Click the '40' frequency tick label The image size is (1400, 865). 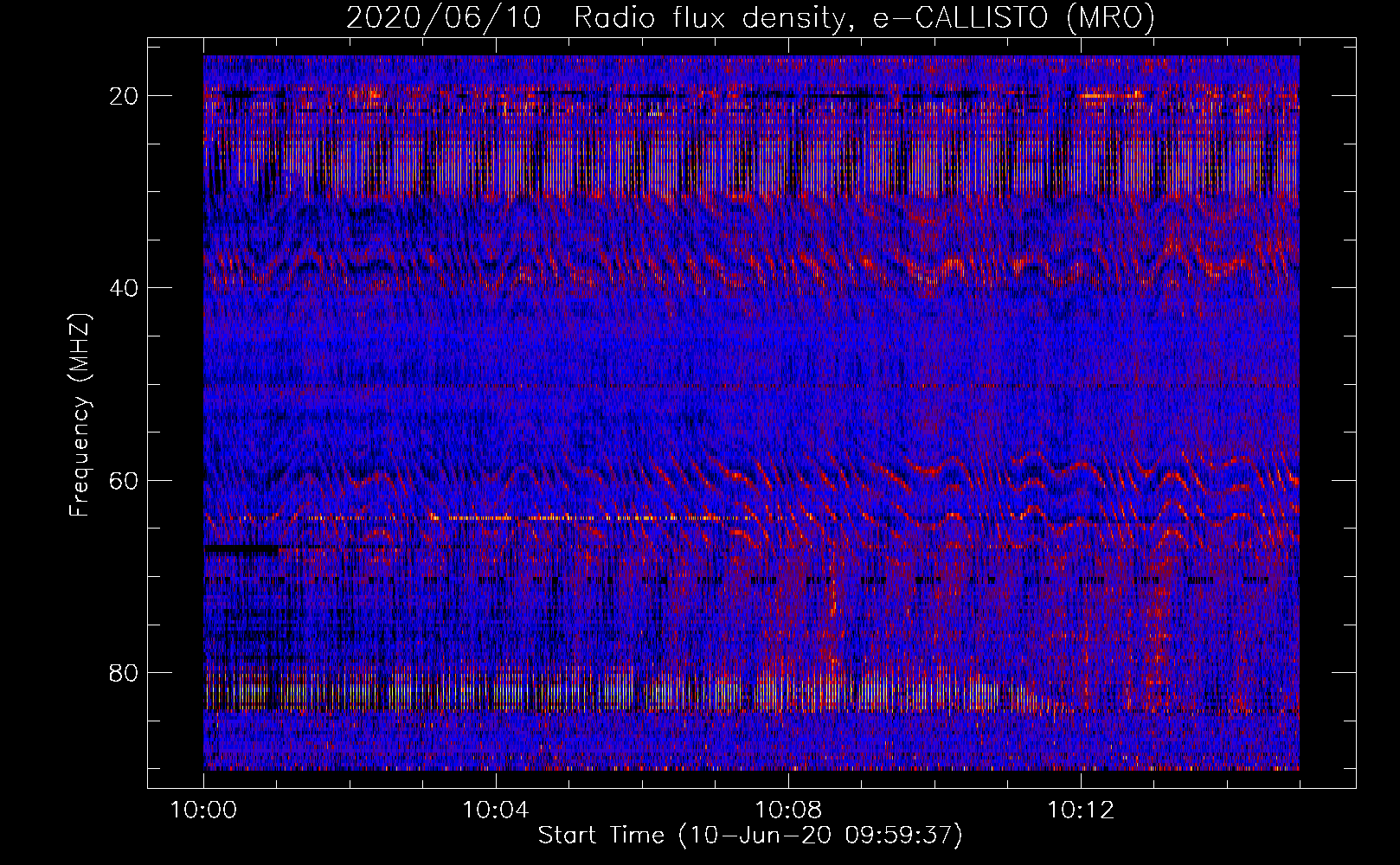125,288
